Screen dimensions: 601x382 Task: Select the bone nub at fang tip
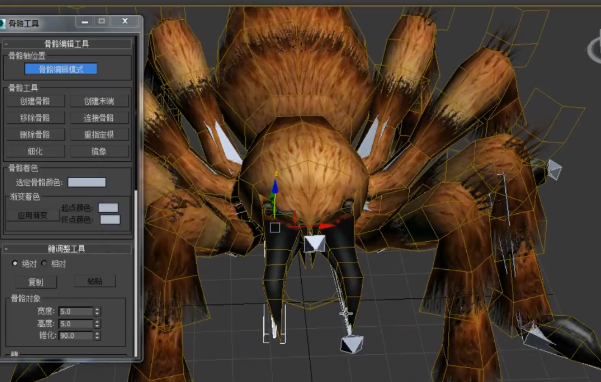[352, 344]
